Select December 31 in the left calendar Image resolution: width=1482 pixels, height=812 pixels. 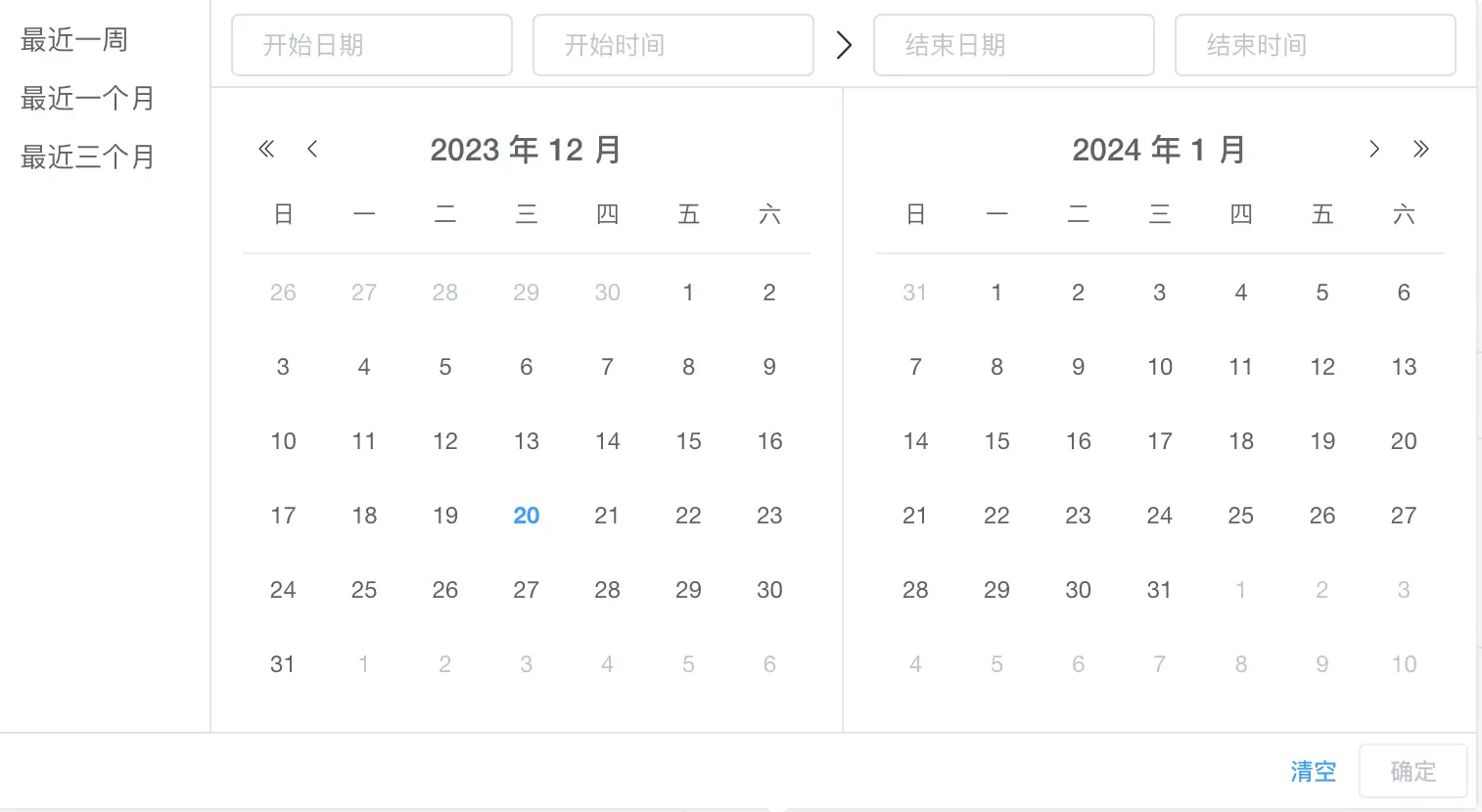[283, 664]
